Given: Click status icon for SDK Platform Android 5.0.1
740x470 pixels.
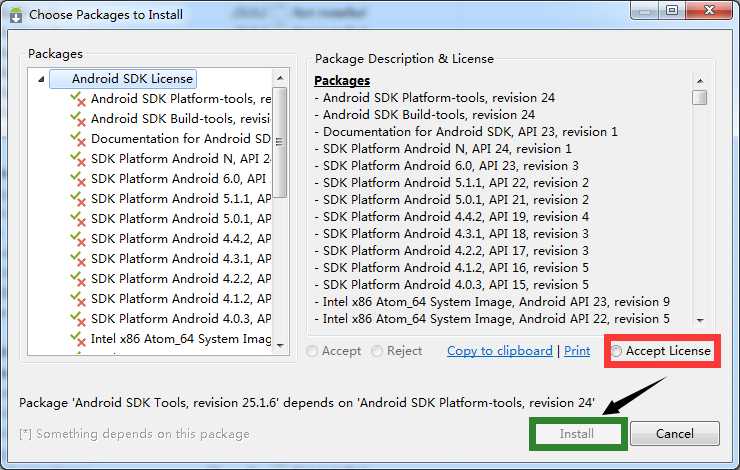Looking at the screenshot, I should (x=77, y=219).
